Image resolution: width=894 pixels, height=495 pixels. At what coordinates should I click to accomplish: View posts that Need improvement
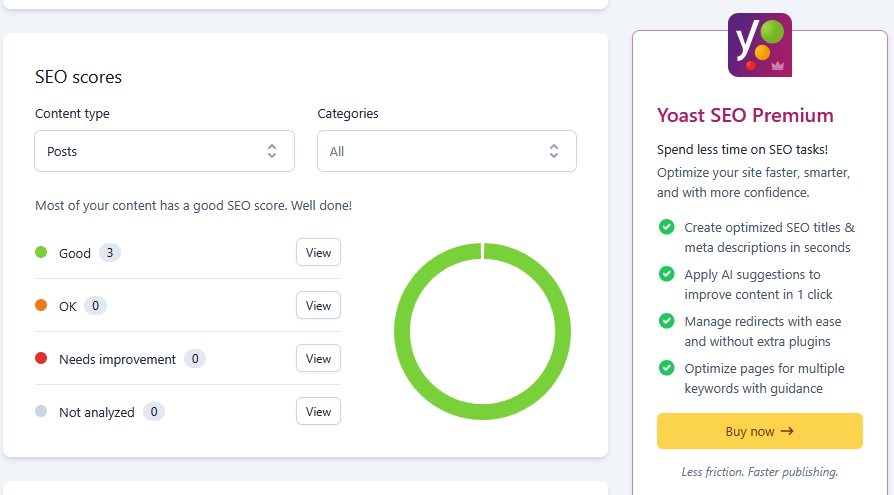pyautogui.click(x=318, y=358)
